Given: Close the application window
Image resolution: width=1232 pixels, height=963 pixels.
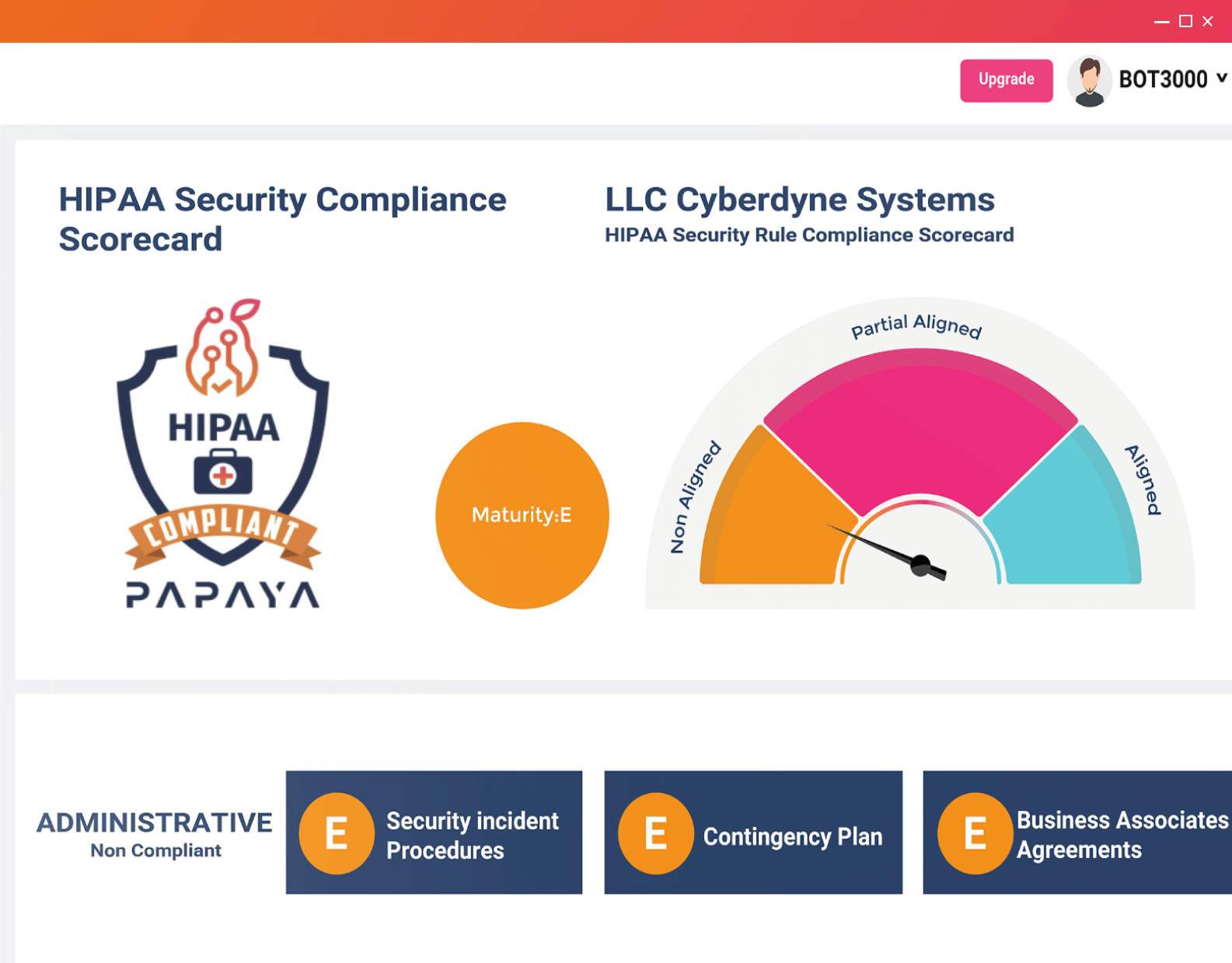Looking at the screenshot, I should 1208,21.
